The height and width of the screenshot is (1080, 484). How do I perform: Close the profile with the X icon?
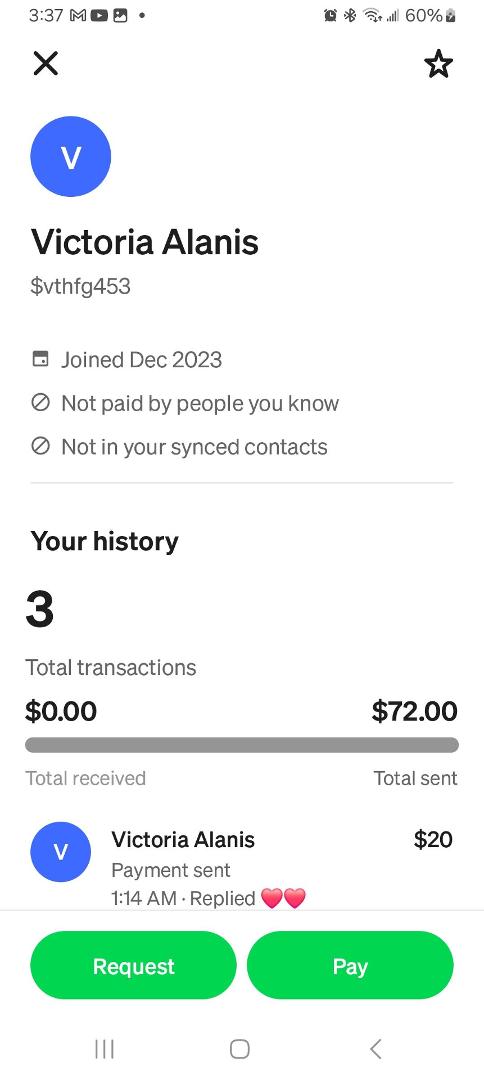coord(46,63)
